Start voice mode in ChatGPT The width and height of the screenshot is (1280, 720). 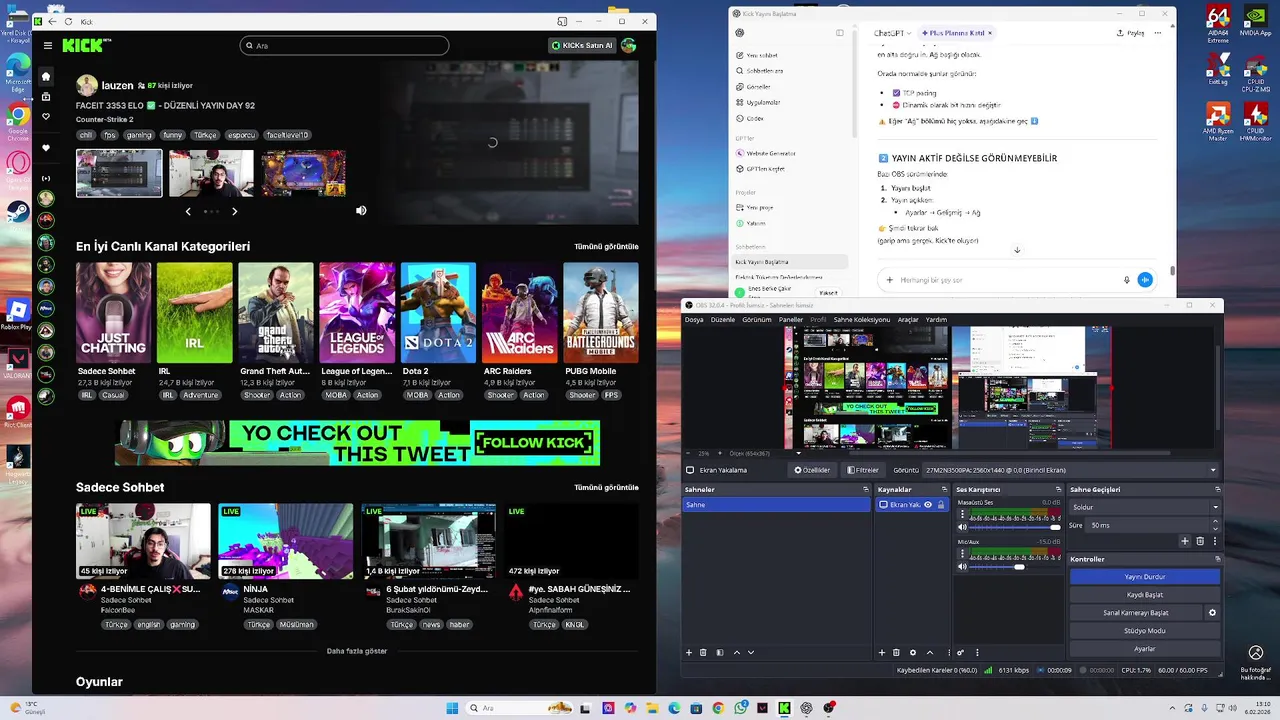[x=1145, y=280]
